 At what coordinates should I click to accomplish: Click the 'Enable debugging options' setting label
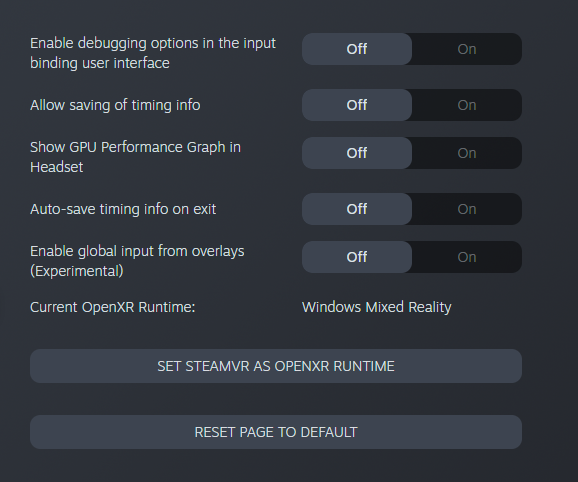(153, 53)
